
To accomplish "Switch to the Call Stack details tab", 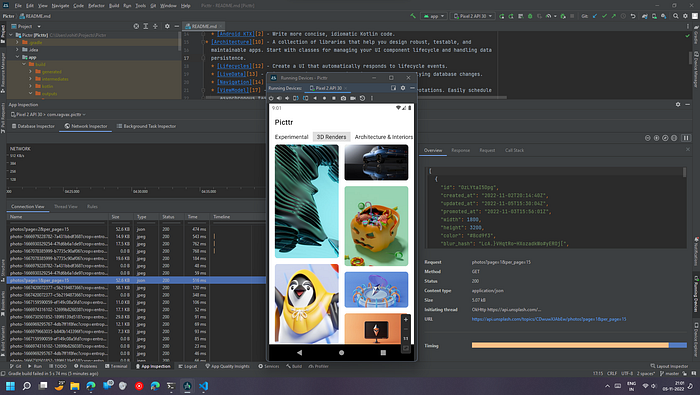I will [x=514, y=150].
